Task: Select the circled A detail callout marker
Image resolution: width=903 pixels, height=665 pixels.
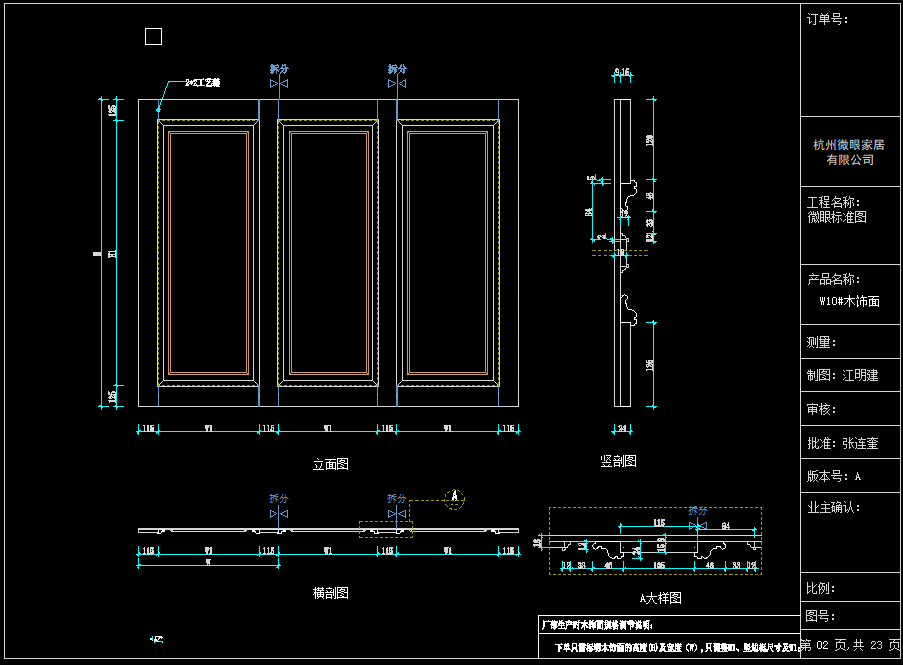Action: pos(455,497)
